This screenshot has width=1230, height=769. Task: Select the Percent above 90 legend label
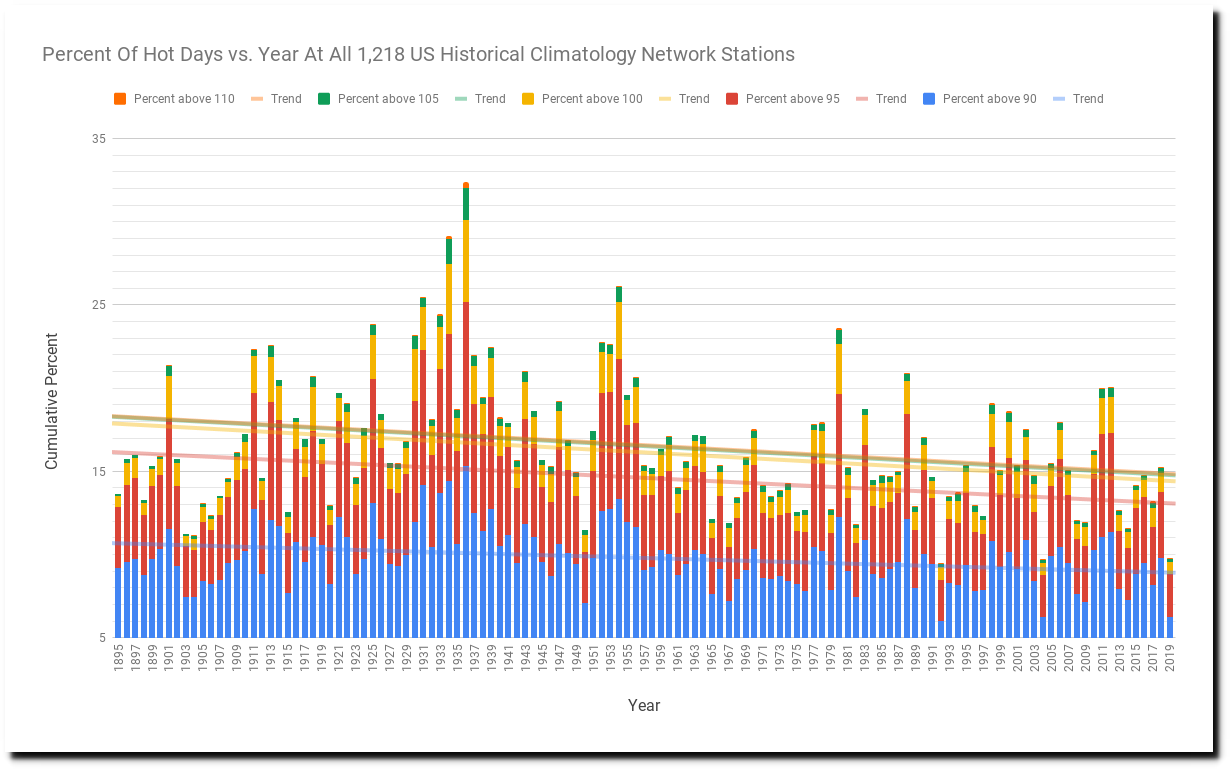tap(989, 99)
